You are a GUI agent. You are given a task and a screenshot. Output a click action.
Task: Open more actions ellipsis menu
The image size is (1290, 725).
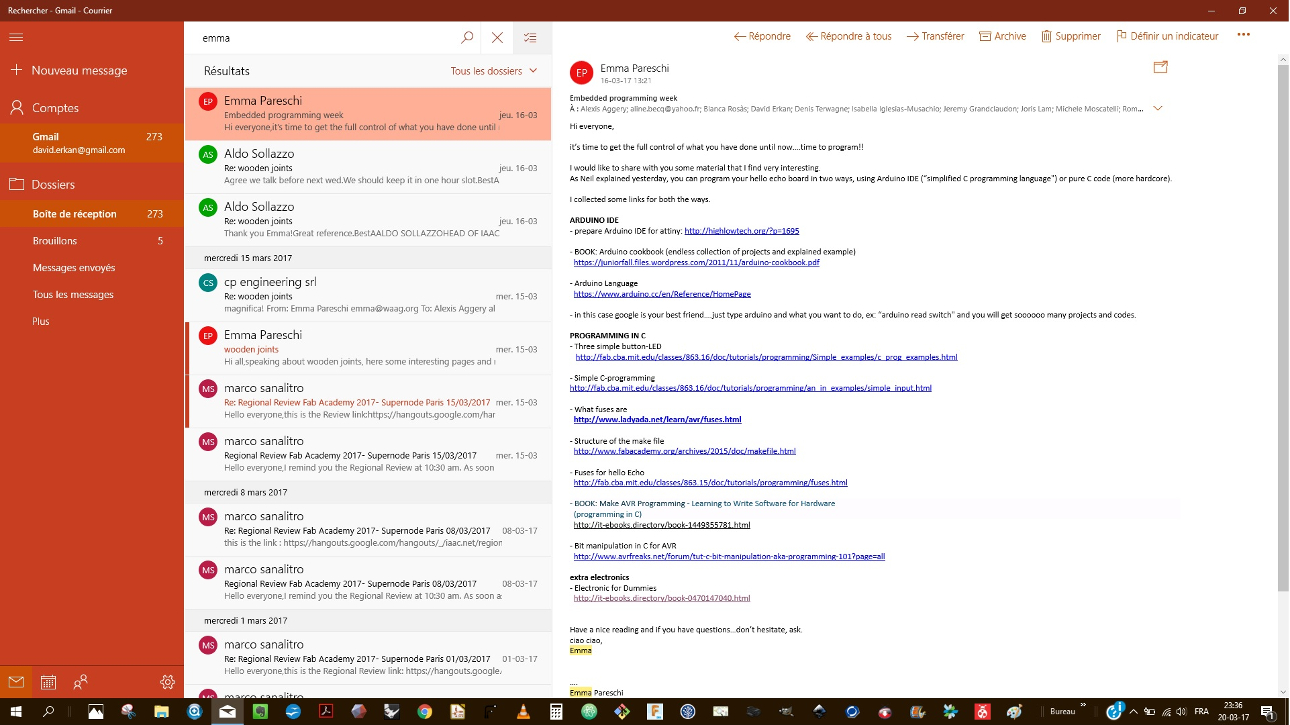tap(1243, 35)
